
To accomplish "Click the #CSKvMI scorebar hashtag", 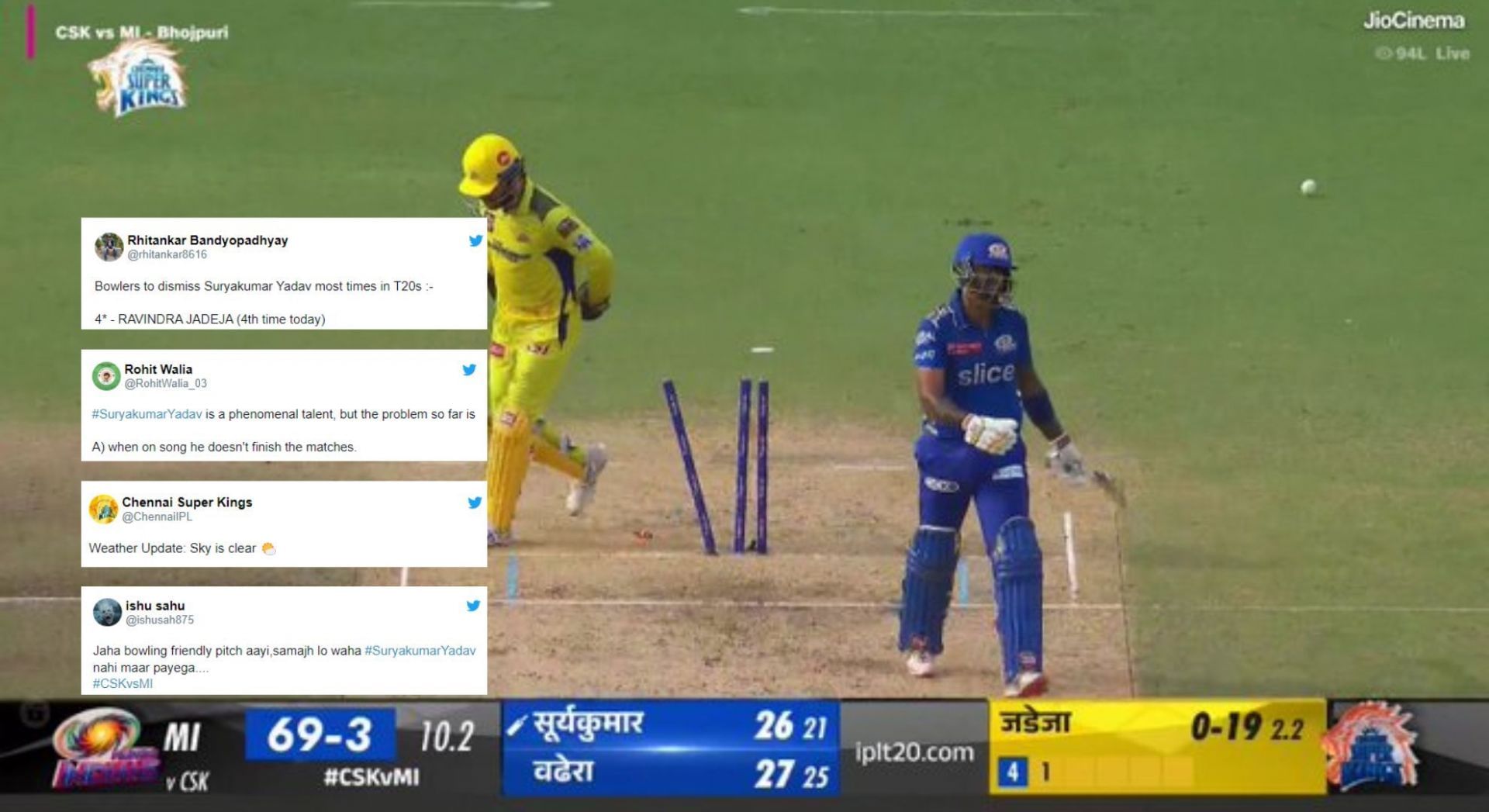I will point(371,776).
